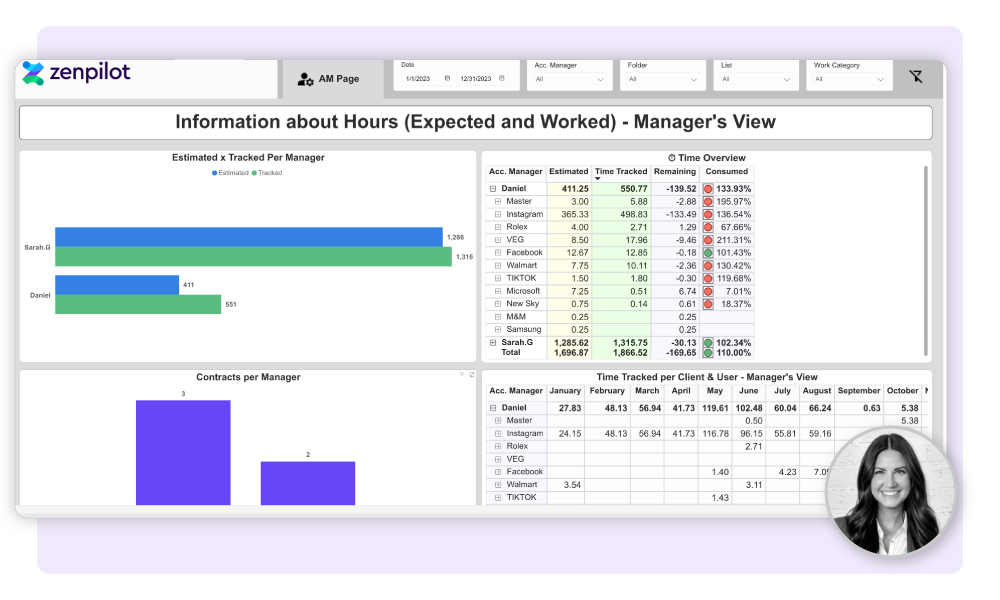Image resolution: width=1000 pixels, height=600 pixels.
Task: Expand New Sky row in Time Overview
Action: [498, 304]
